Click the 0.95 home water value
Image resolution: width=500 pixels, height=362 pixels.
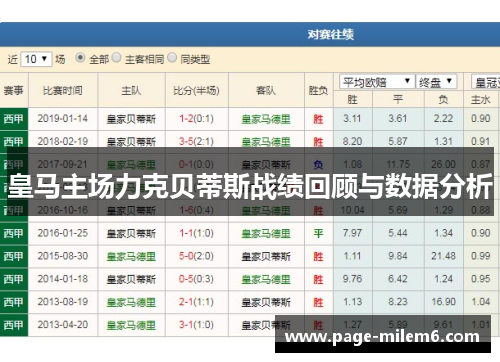[481, 279]
